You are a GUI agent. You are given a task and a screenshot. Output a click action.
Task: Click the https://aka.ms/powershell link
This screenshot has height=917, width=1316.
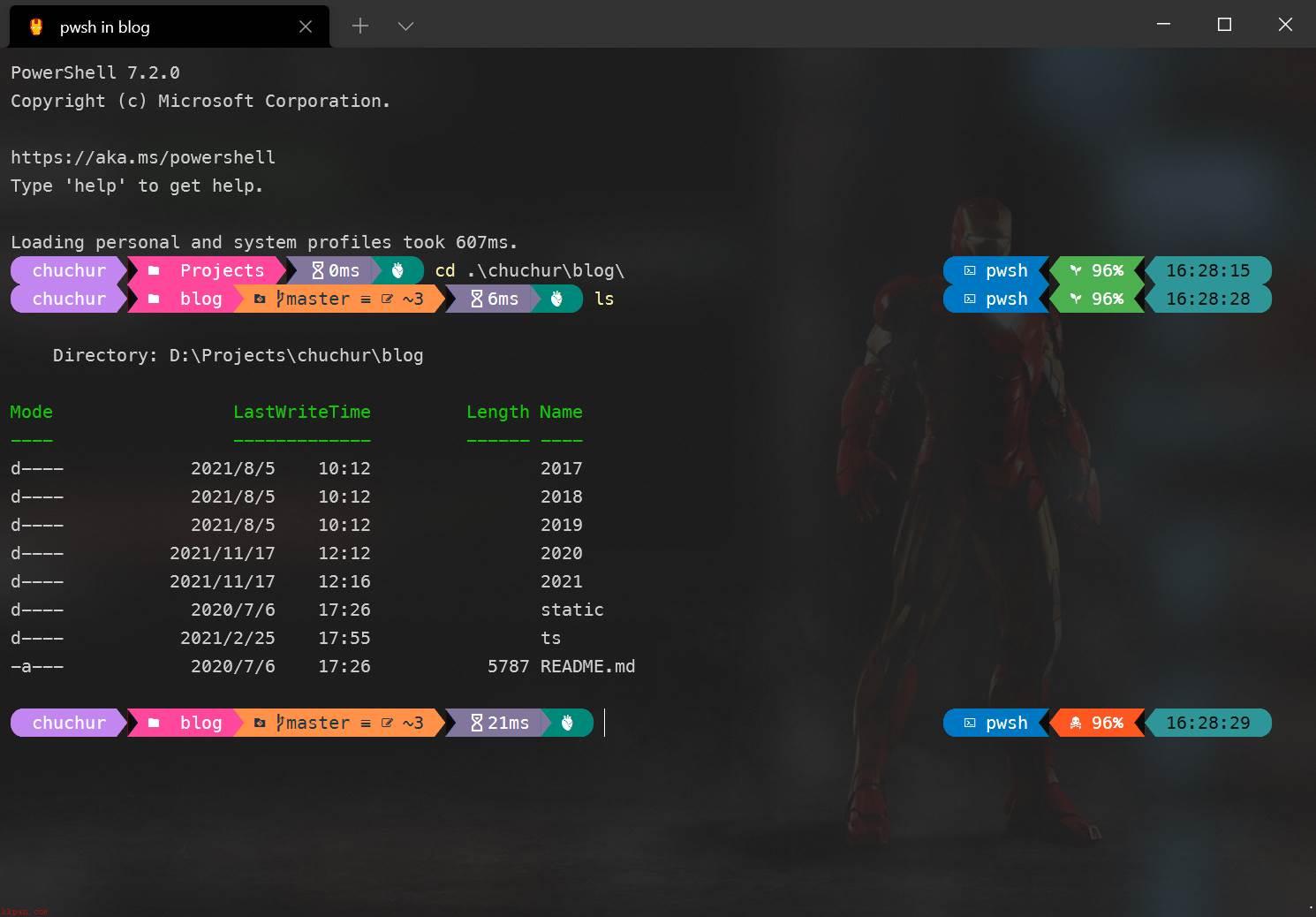click(143, 157)
